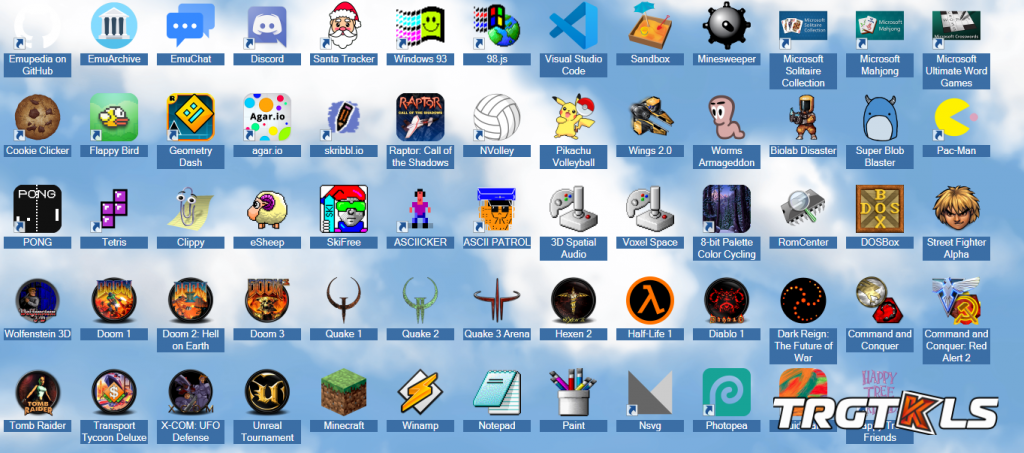
Task: Select the Clippy assistant icon
Action: coord(190,209)
